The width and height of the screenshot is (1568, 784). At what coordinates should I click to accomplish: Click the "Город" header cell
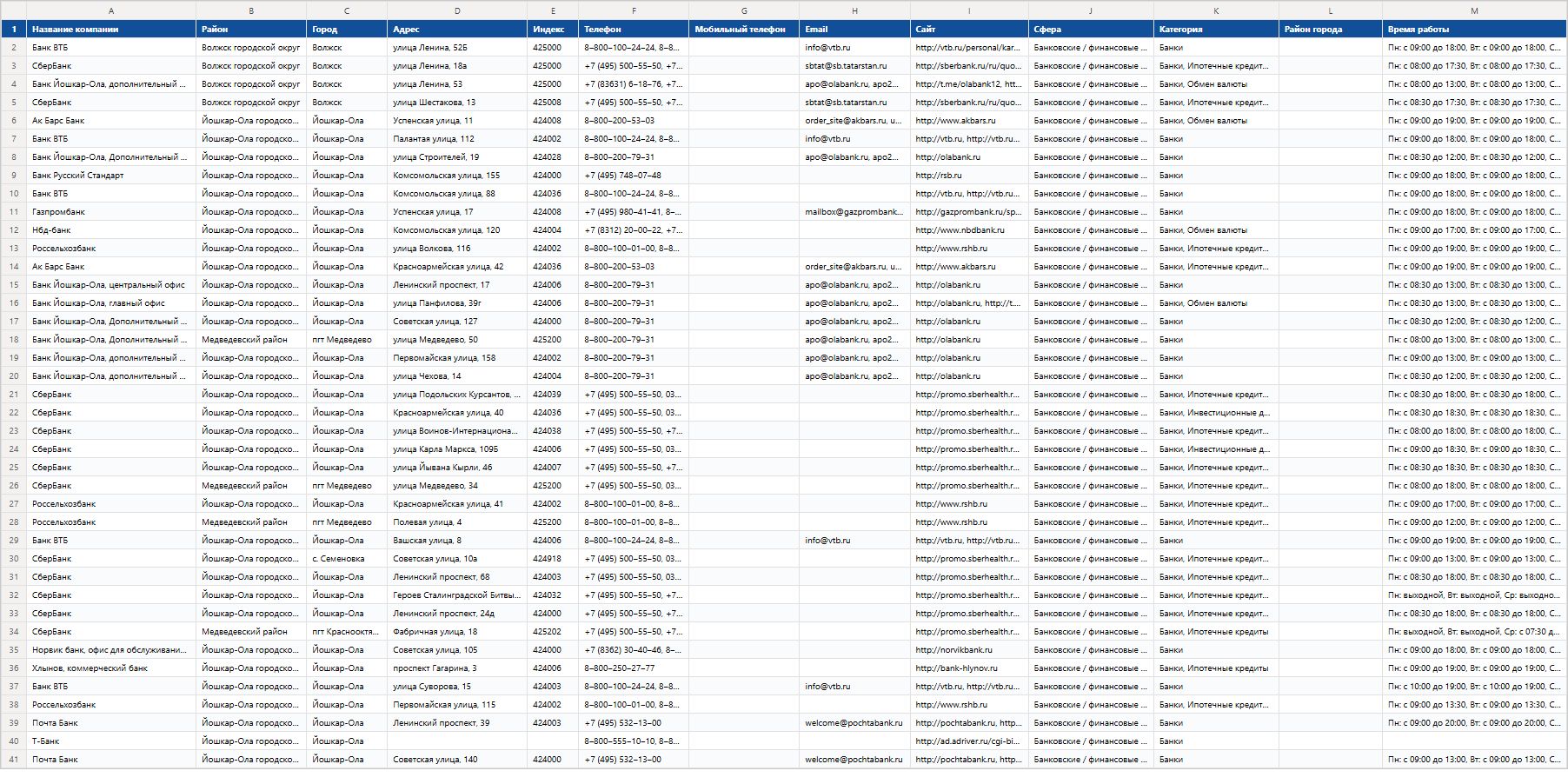347,29
